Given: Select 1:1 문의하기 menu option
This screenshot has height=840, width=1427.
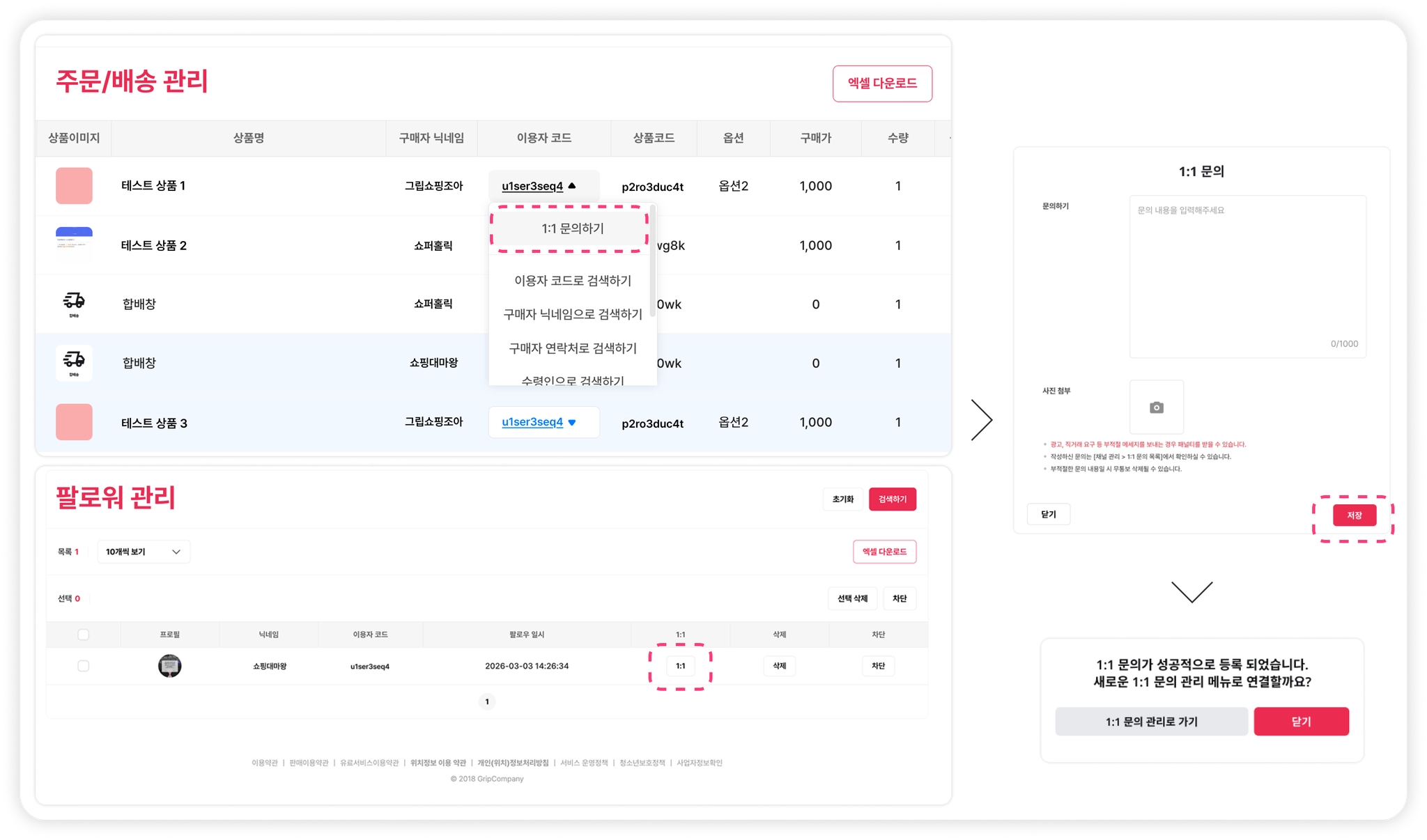Looking at the screenshot, I should [x=572, y=228].
